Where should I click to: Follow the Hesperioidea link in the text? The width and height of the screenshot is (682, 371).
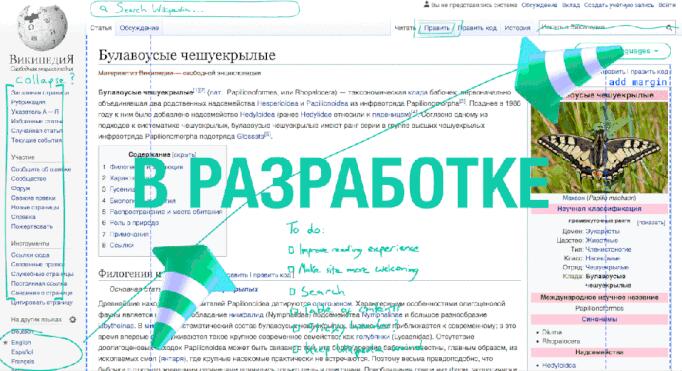coord(277,104)
